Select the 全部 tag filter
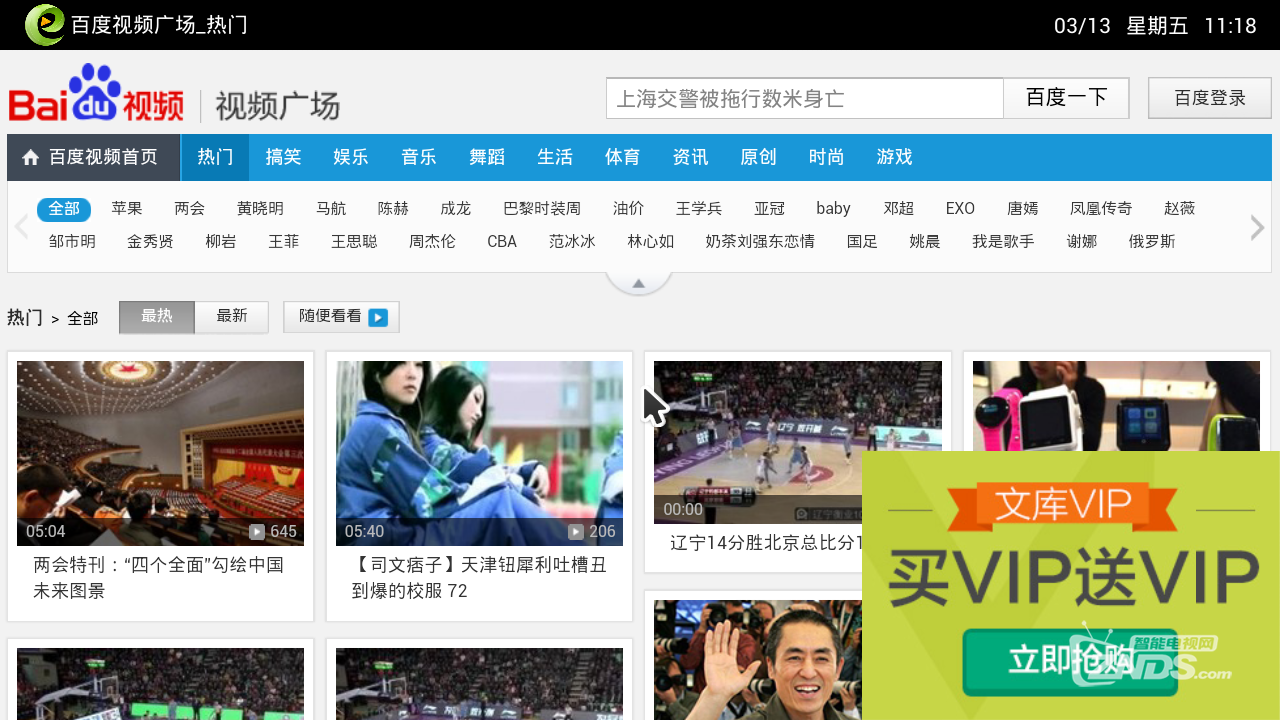Screen dimensions: 1280x720 point(64,209)
